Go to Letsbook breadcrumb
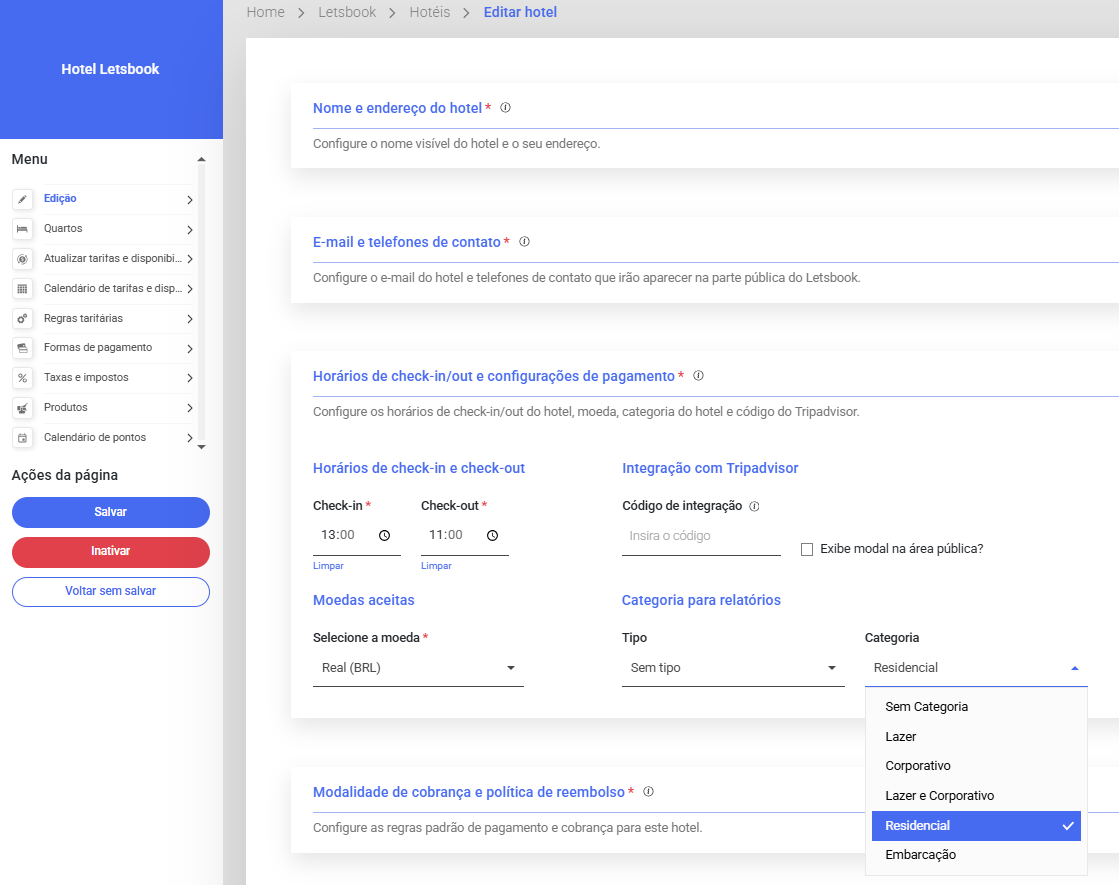Viewport: 1119px width, 885px height. point(347,12)
